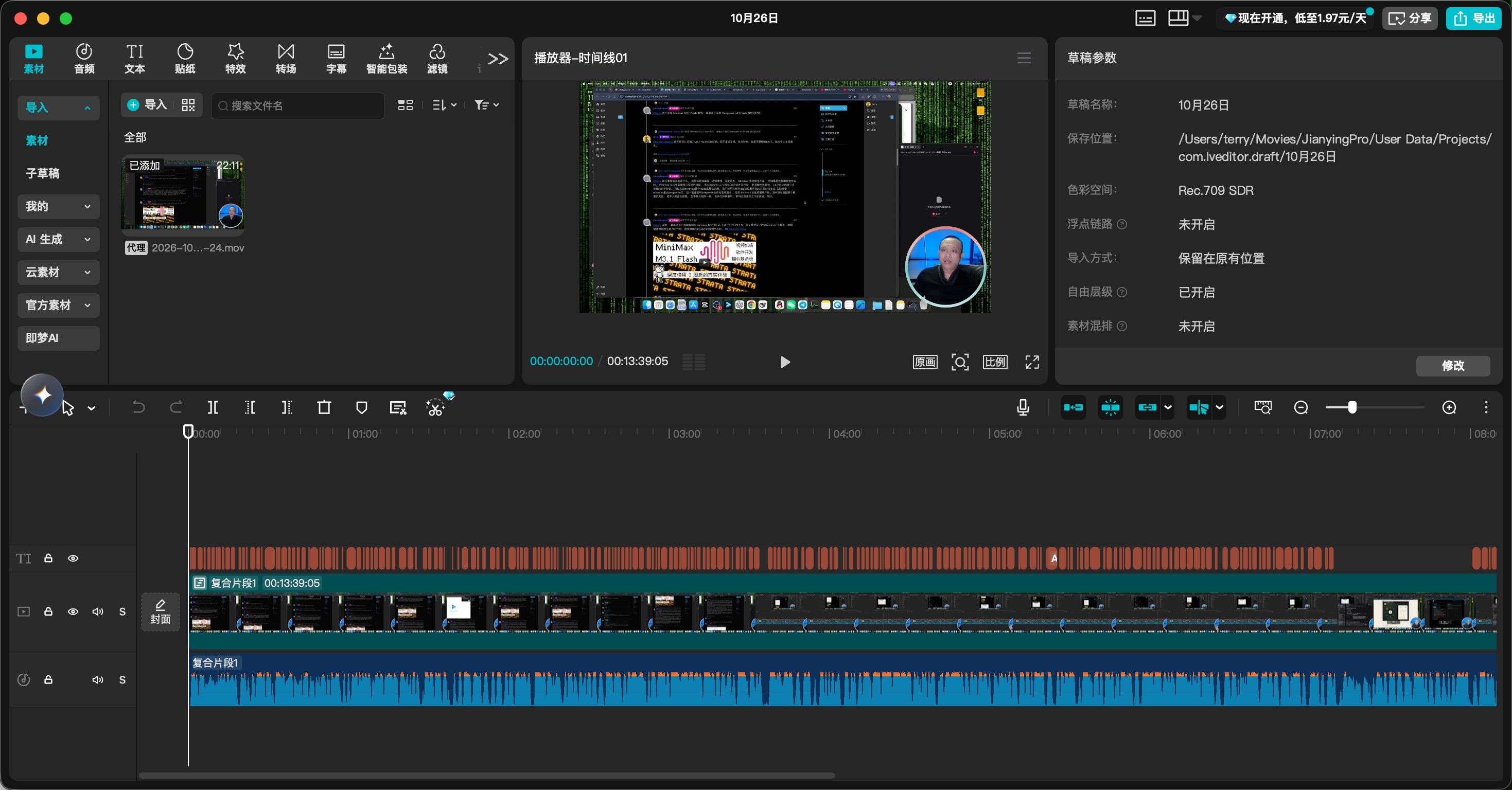Open the player panel menu
This screenshot has width=1512, height=790.
click(1024, 58)
